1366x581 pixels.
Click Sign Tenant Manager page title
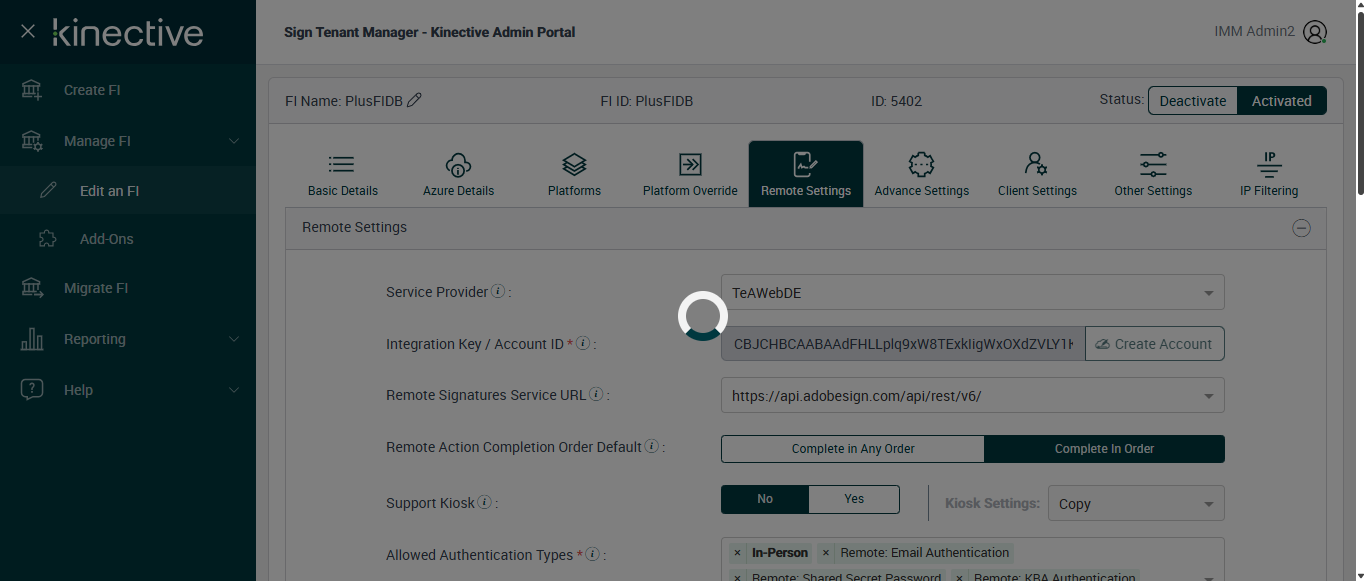point(430,32)
